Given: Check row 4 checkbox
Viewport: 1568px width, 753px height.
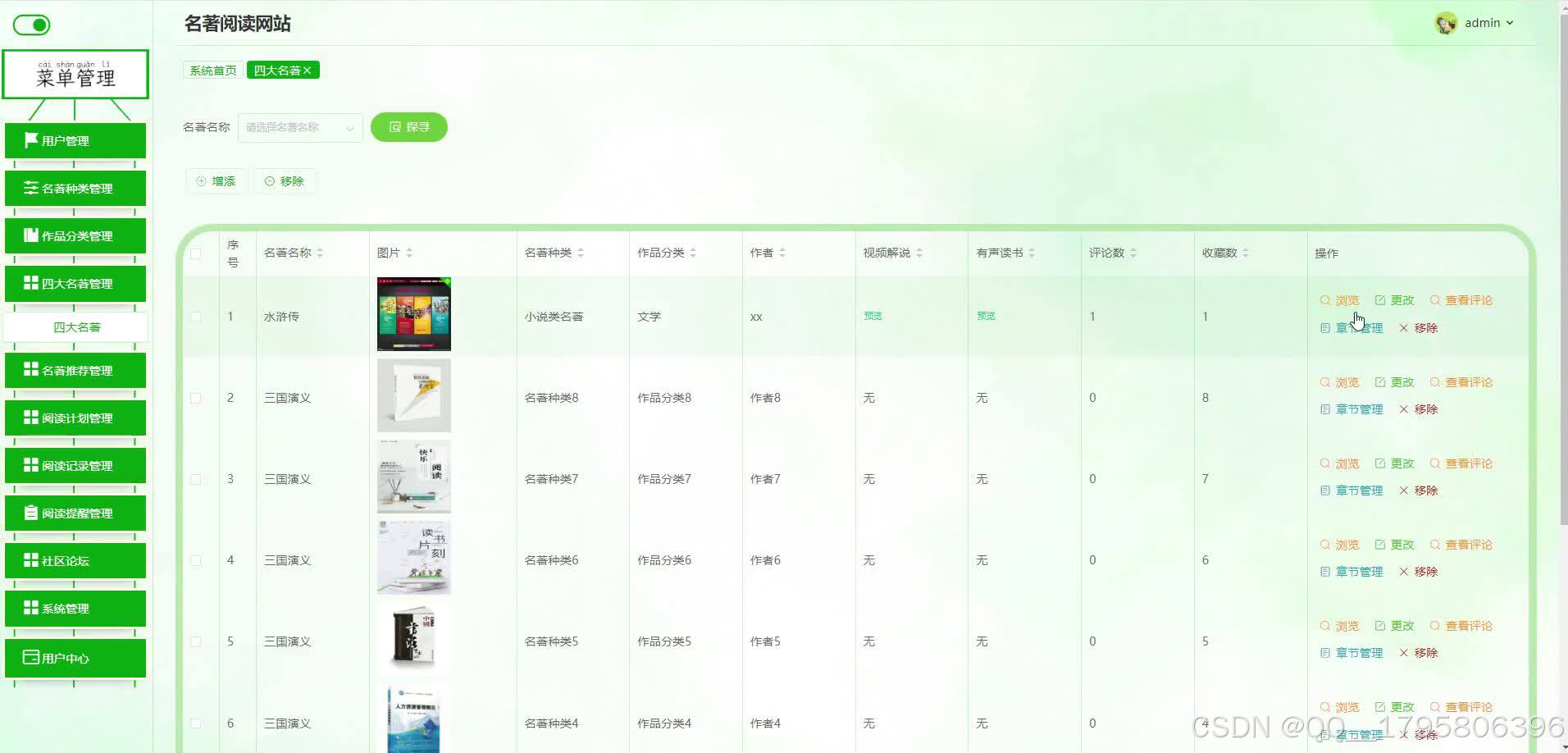Looking at the screenshot, I should 195,560.
